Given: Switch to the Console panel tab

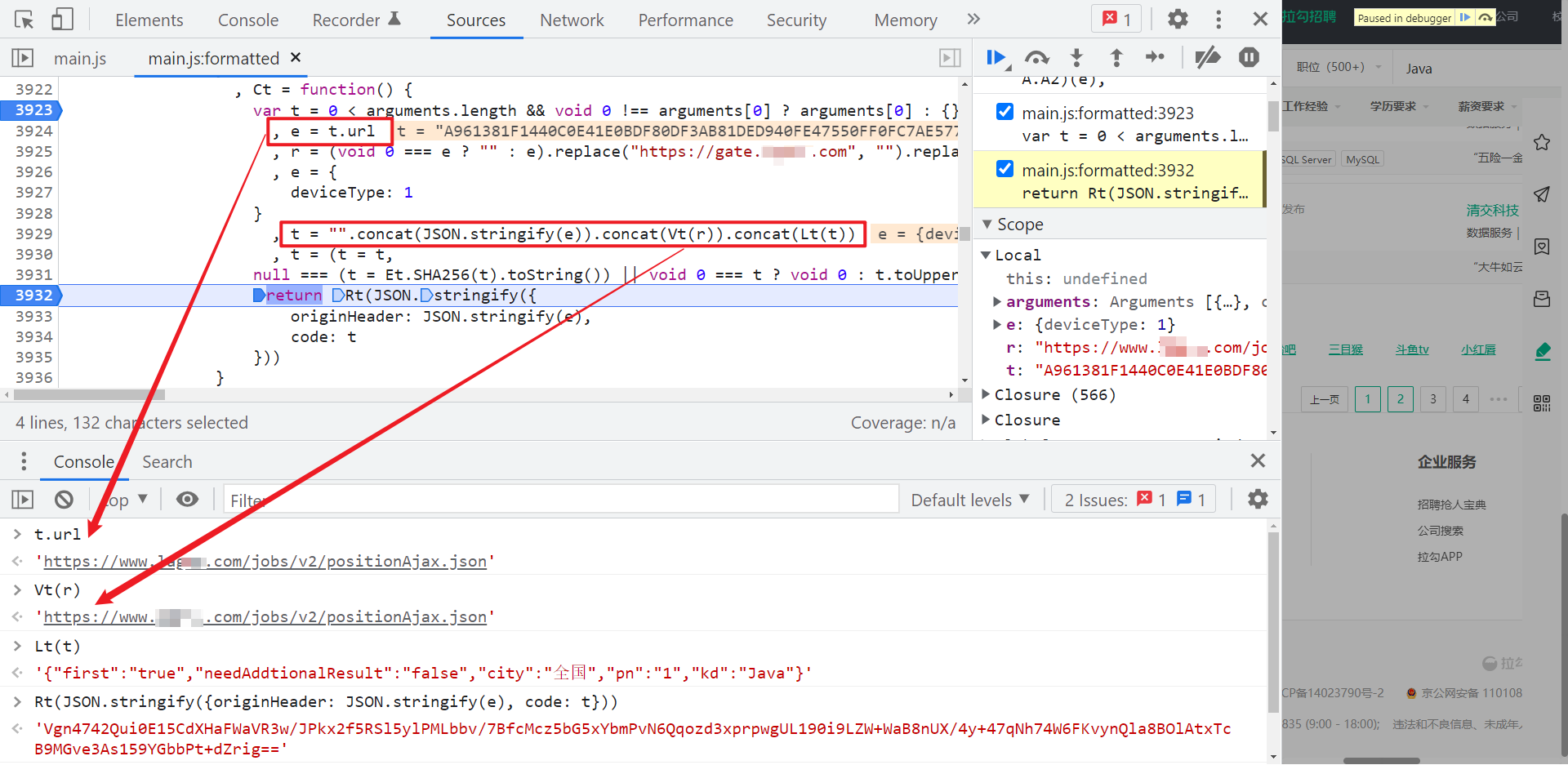Looking at the screenshot, I should coord(248,20).
